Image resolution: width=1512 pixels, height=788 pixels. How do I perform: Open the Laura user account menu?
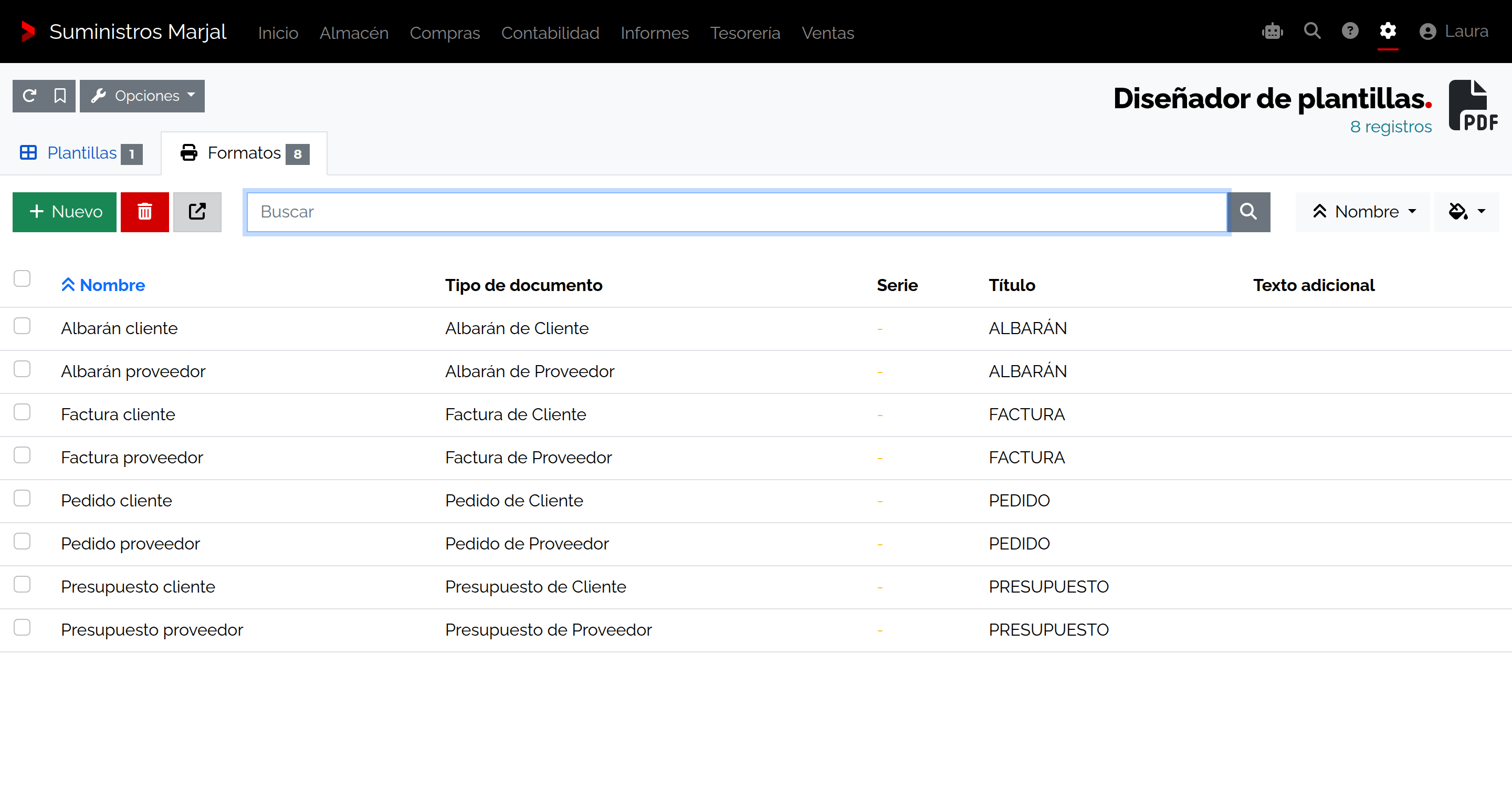1454,31
